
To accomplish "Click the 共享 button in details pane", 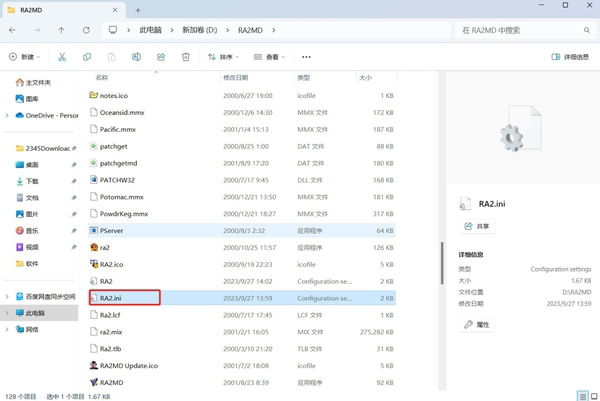I will pyautogui.click(x=479, y=226).
